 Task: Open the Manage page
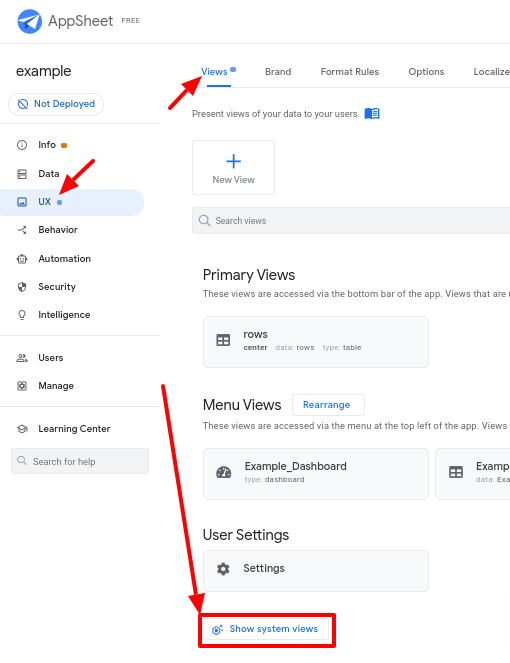coord(56,386)
